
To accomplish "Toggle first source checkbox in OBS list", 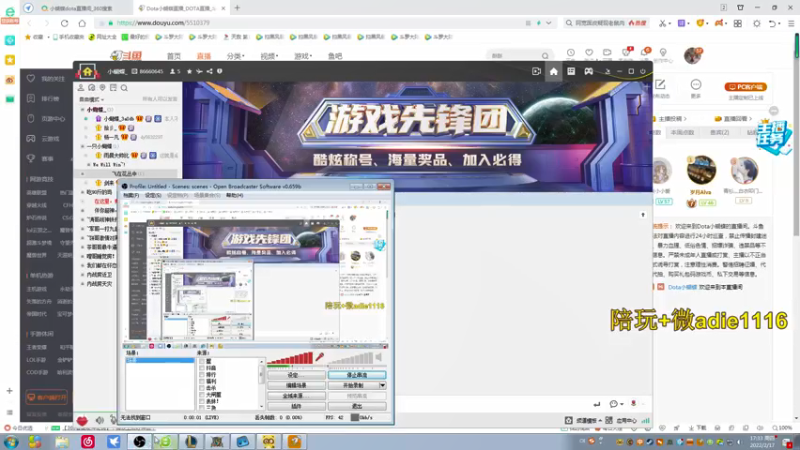I will coord(202,361).
